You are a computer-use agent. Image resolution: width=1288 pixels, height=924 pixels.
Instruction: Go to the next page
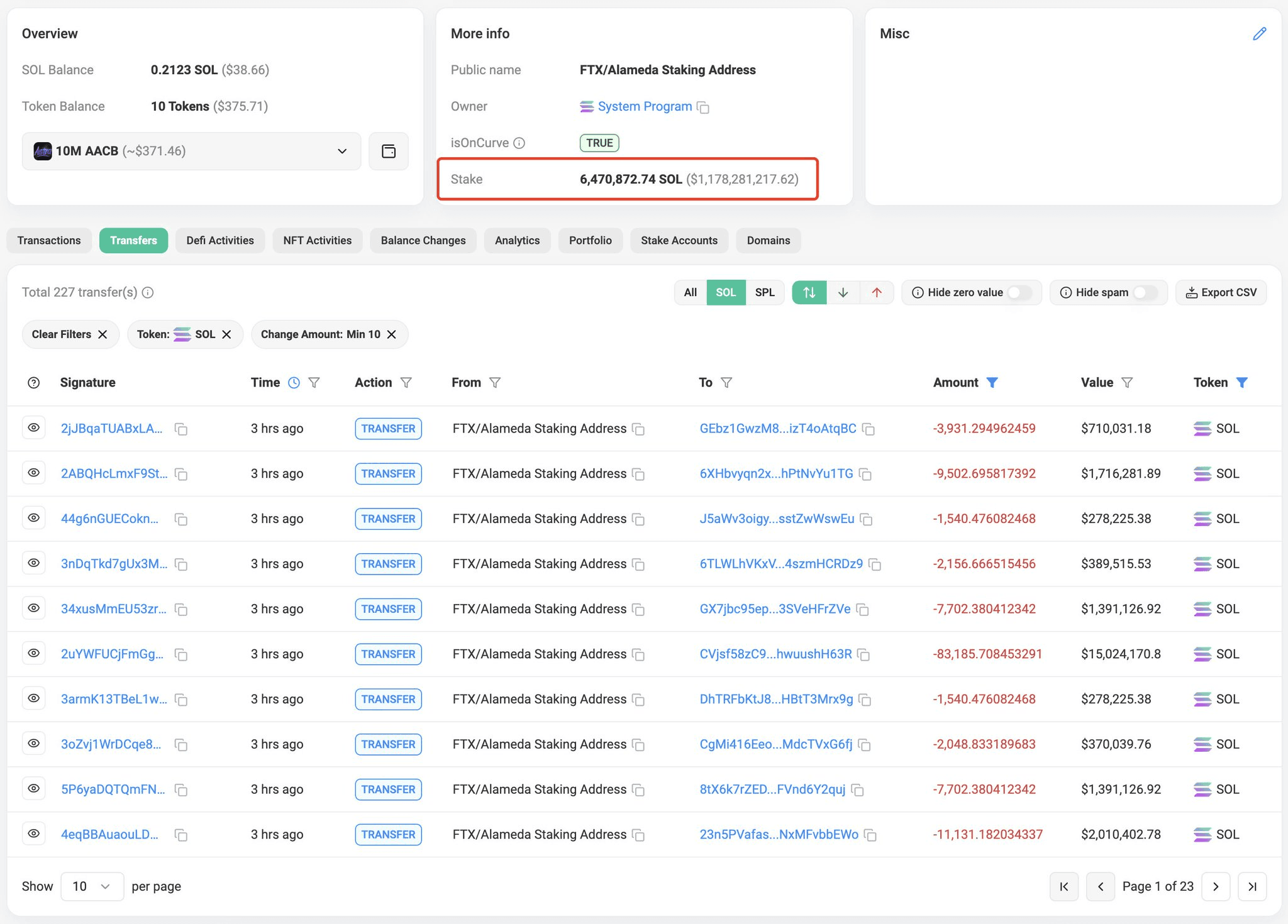pyautogui.click(x=1216, y=886)
